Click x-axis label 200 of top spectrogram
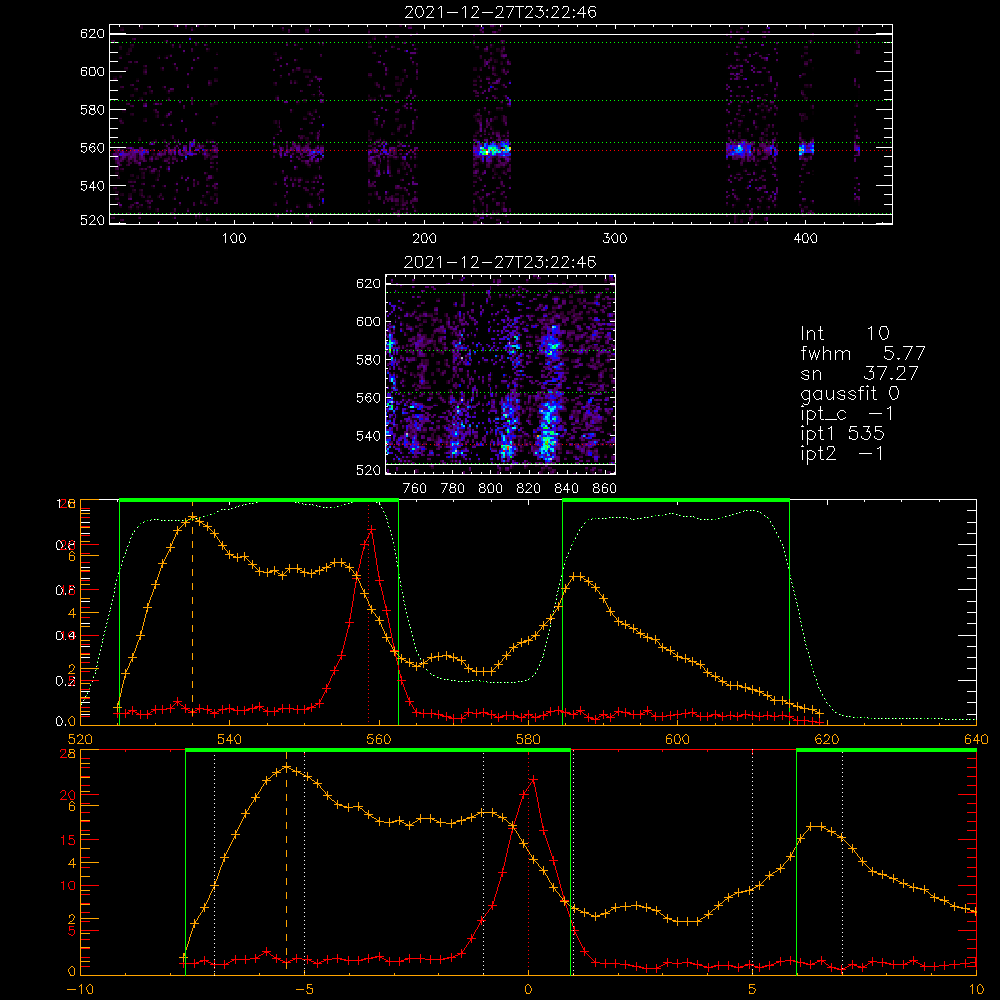This screenshot has height=1000, width=1000. coord(424,239)
